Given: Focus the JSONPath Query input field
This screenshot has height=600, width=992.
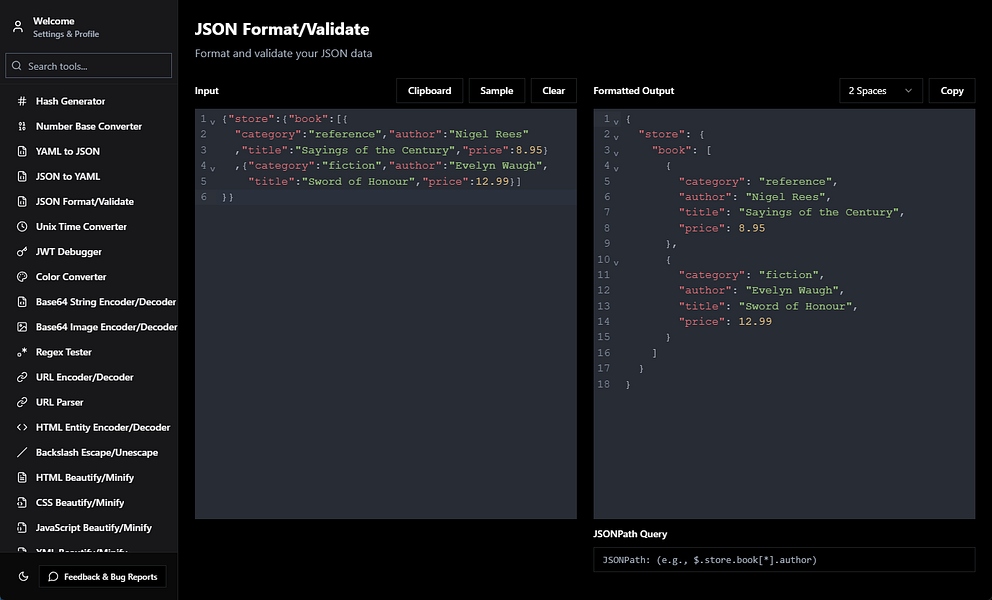Looking at the screenshot, I should click(784, 559).
